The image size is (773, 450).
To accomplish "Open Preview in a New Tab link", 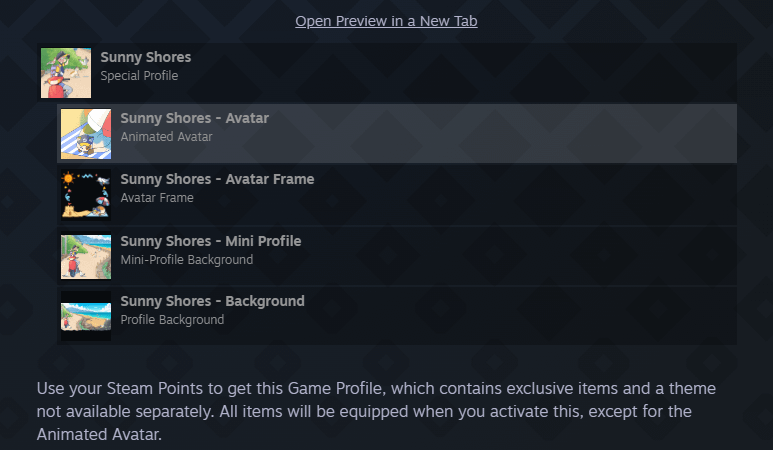I will (x=386, y=21).
